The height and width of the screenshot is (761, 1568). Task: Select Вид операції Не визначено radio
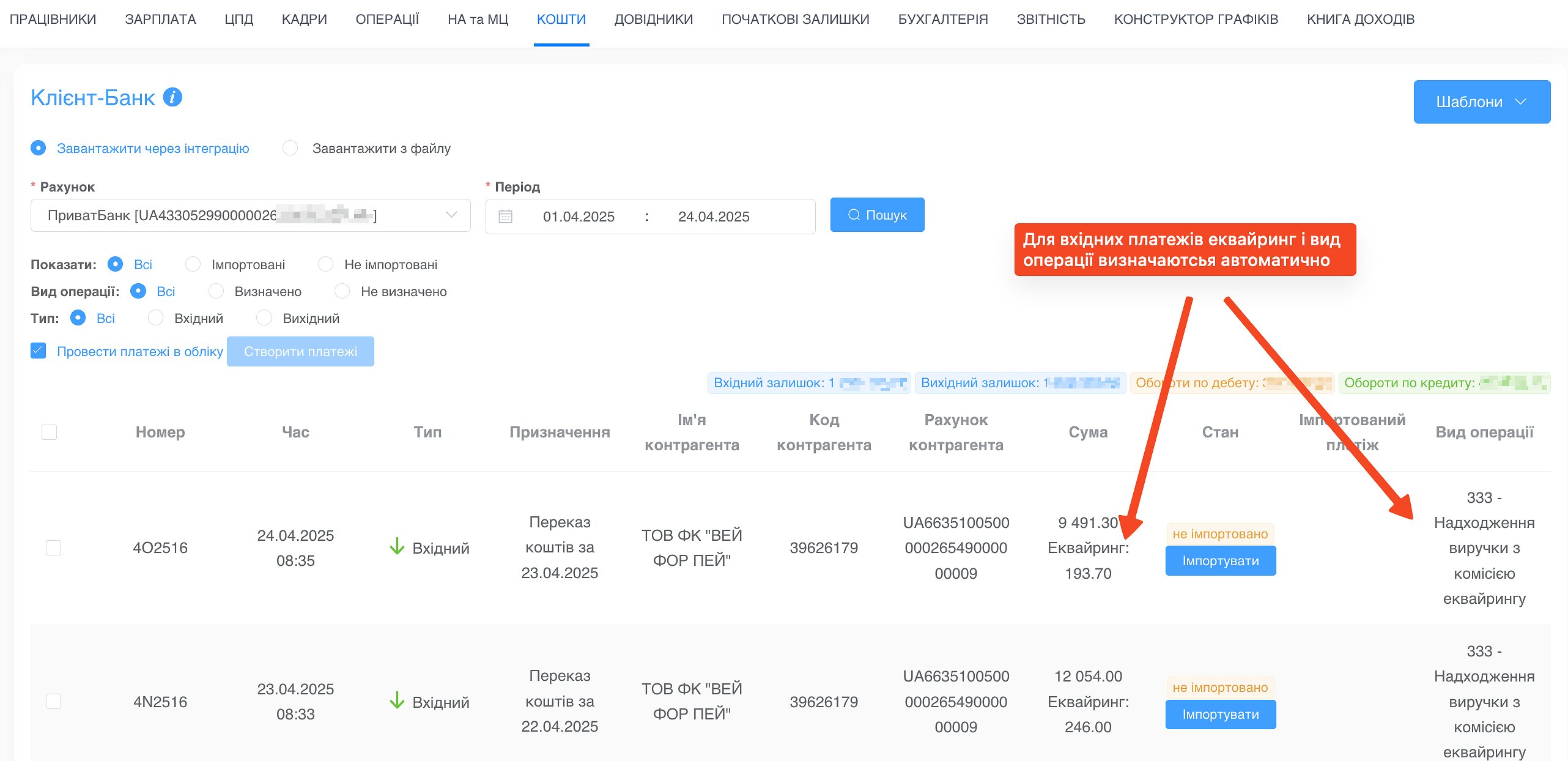point(342,291)
